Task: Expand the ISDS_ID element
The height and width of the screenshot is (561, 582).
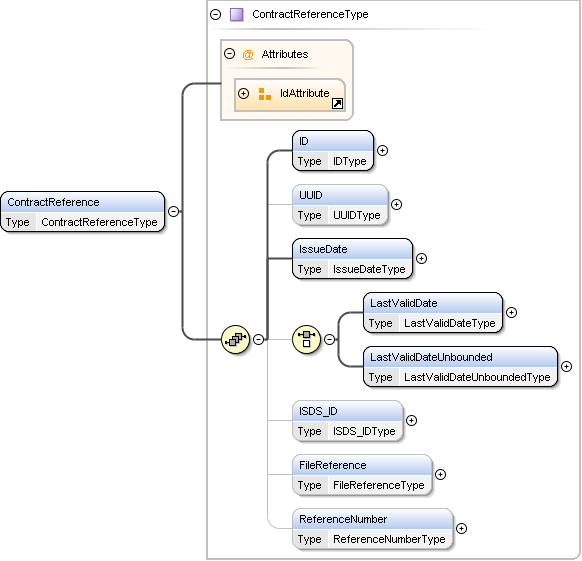Action: 411,420
